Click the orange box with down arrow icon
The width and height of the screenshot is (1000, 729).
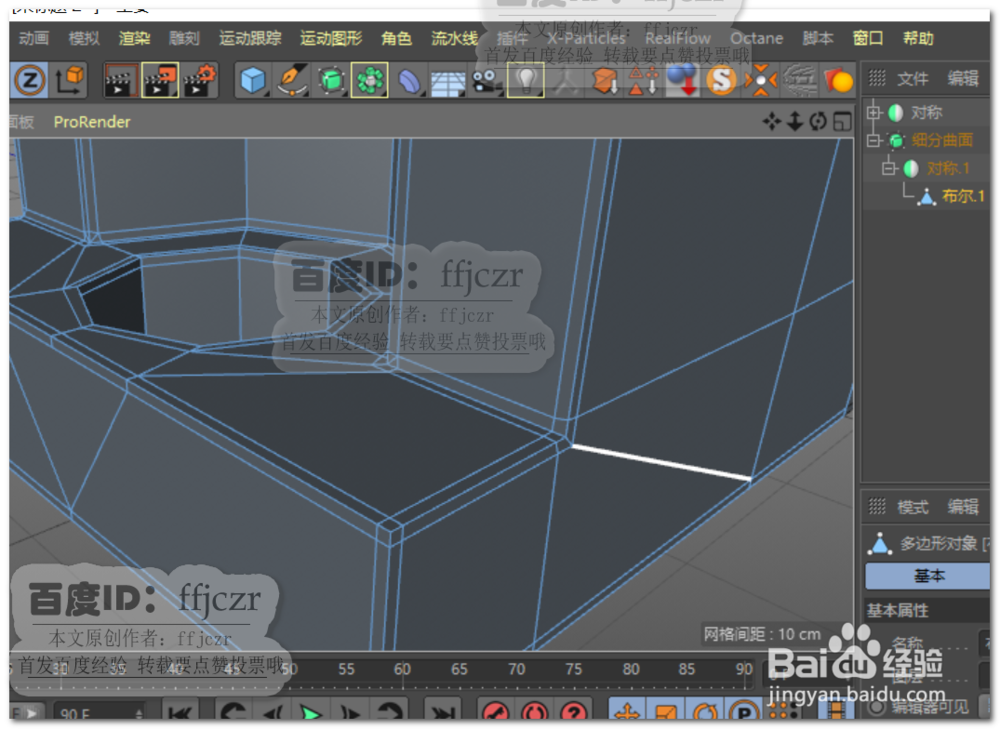(x=605, y=81)
